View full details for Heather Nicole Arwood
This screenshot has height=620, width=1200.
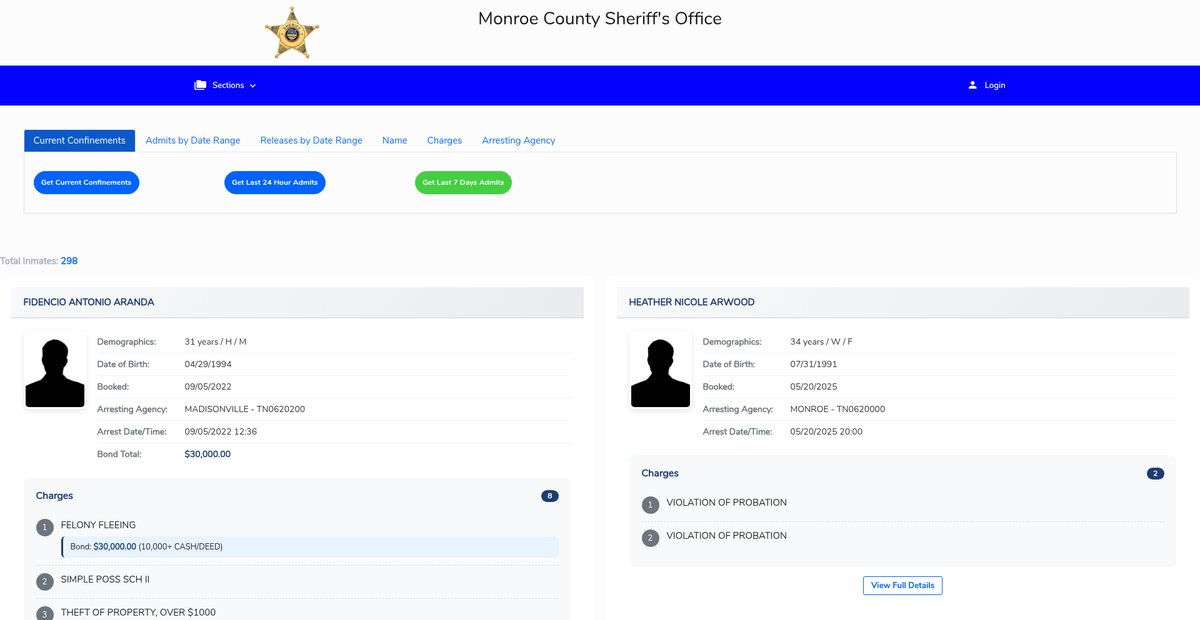(x=902, y=585)
